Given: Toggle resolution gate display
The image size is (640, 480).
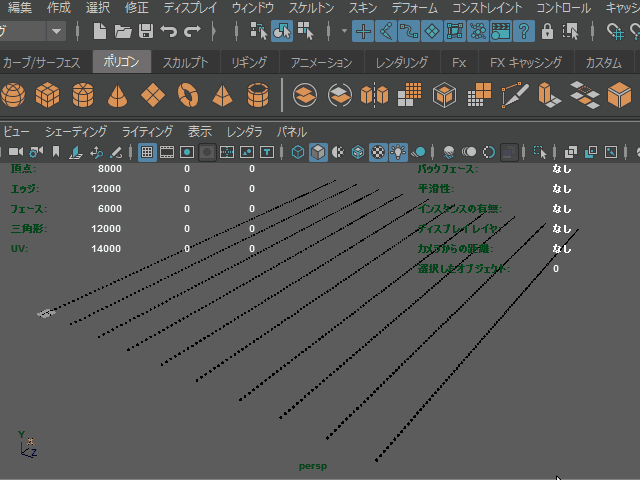Looking at the screenshot, I should pyautogui.click(x=187, y=152).
